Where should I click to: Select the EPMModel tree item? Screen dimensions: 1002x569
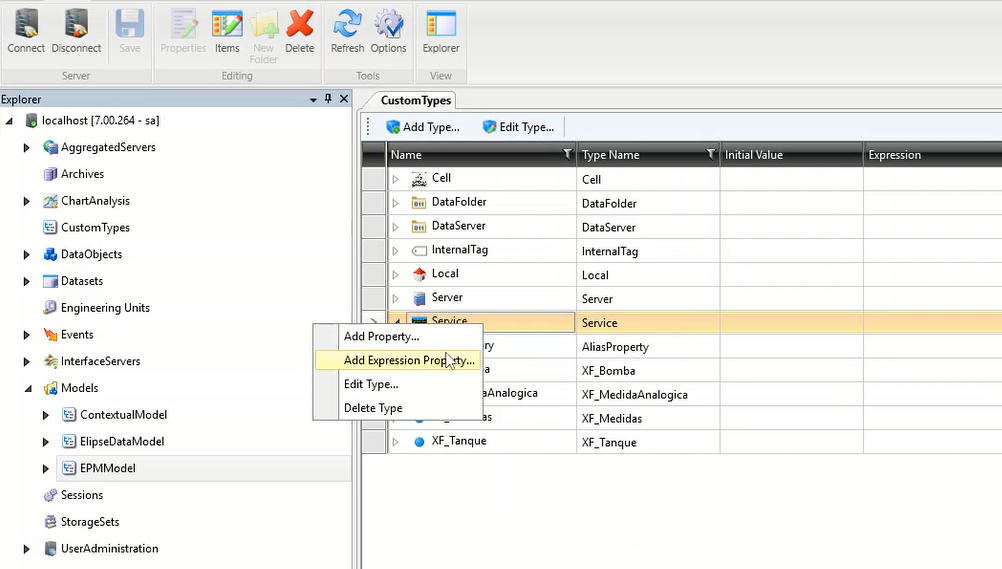(x=108, y=469)
